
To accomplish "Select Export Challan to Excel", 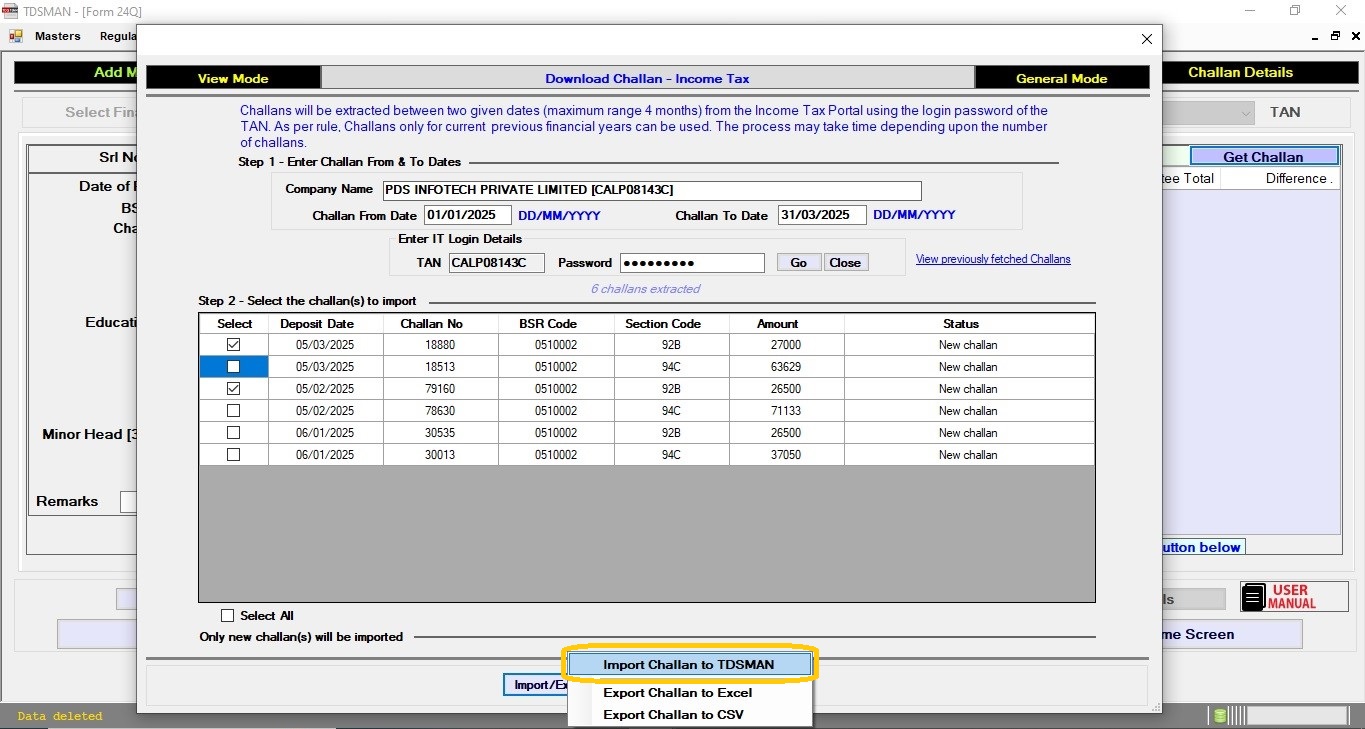I will (677, 693).
